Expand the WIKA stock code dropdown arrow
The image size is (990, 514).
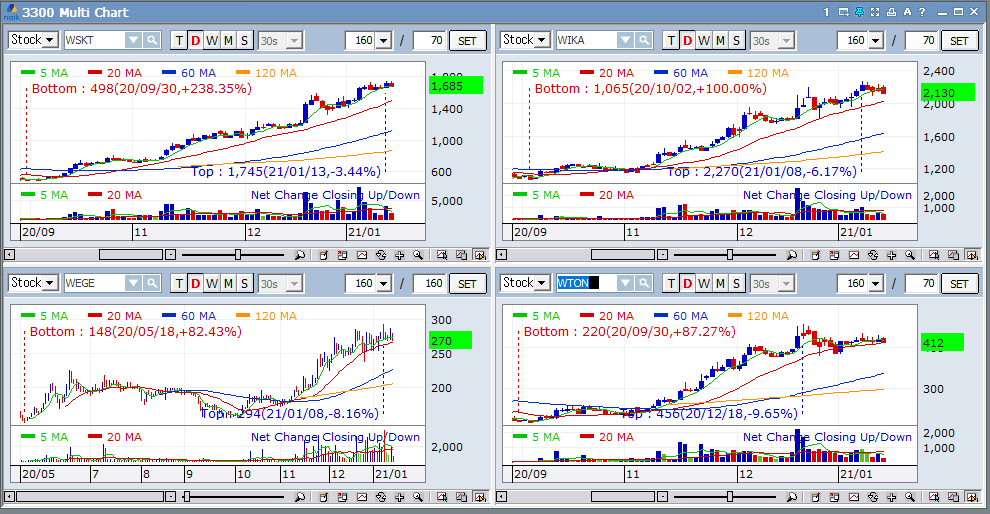(x=625, y=40)
